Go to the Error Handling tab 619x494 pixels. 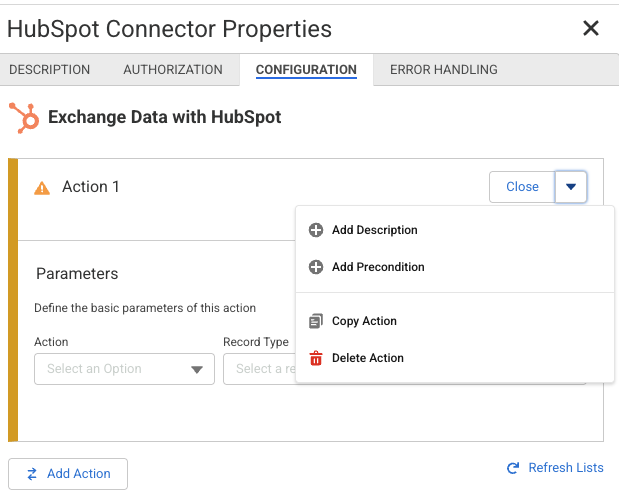[x=443, y=70]
